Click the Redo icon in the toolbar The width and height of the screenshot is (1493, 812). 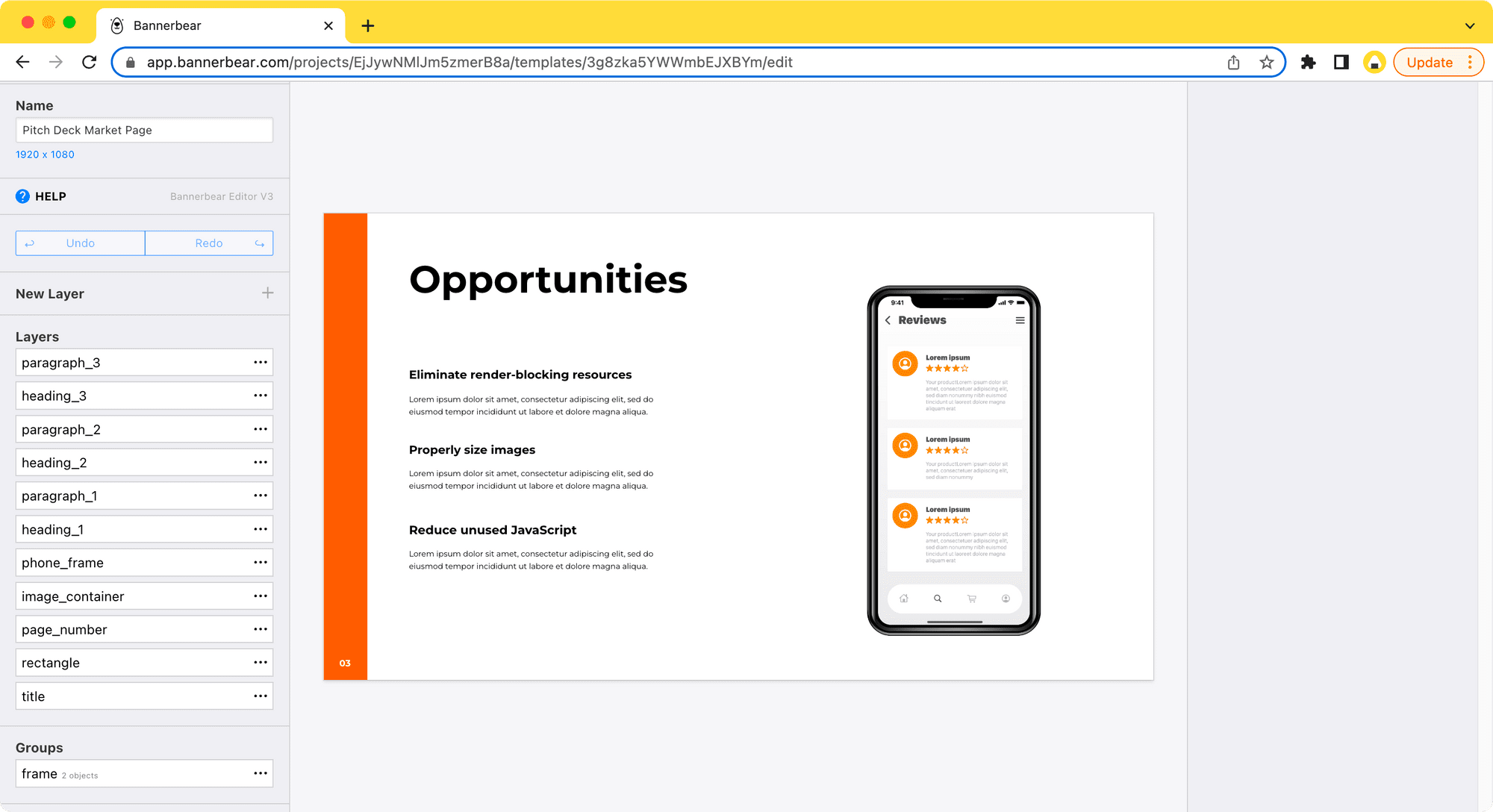tap(260, 243)
